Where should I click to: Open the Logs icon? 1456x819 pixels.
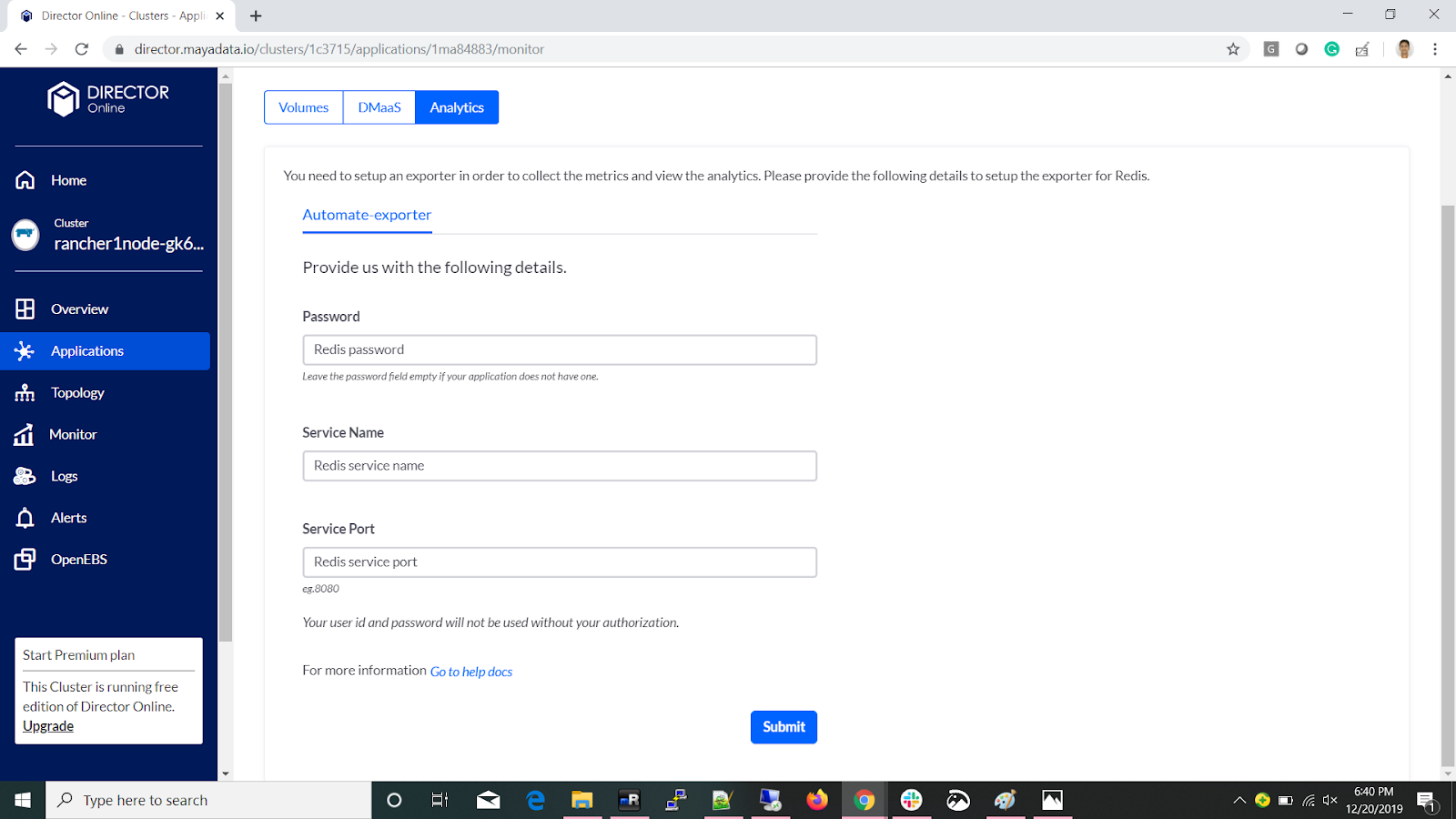[25, 476]
